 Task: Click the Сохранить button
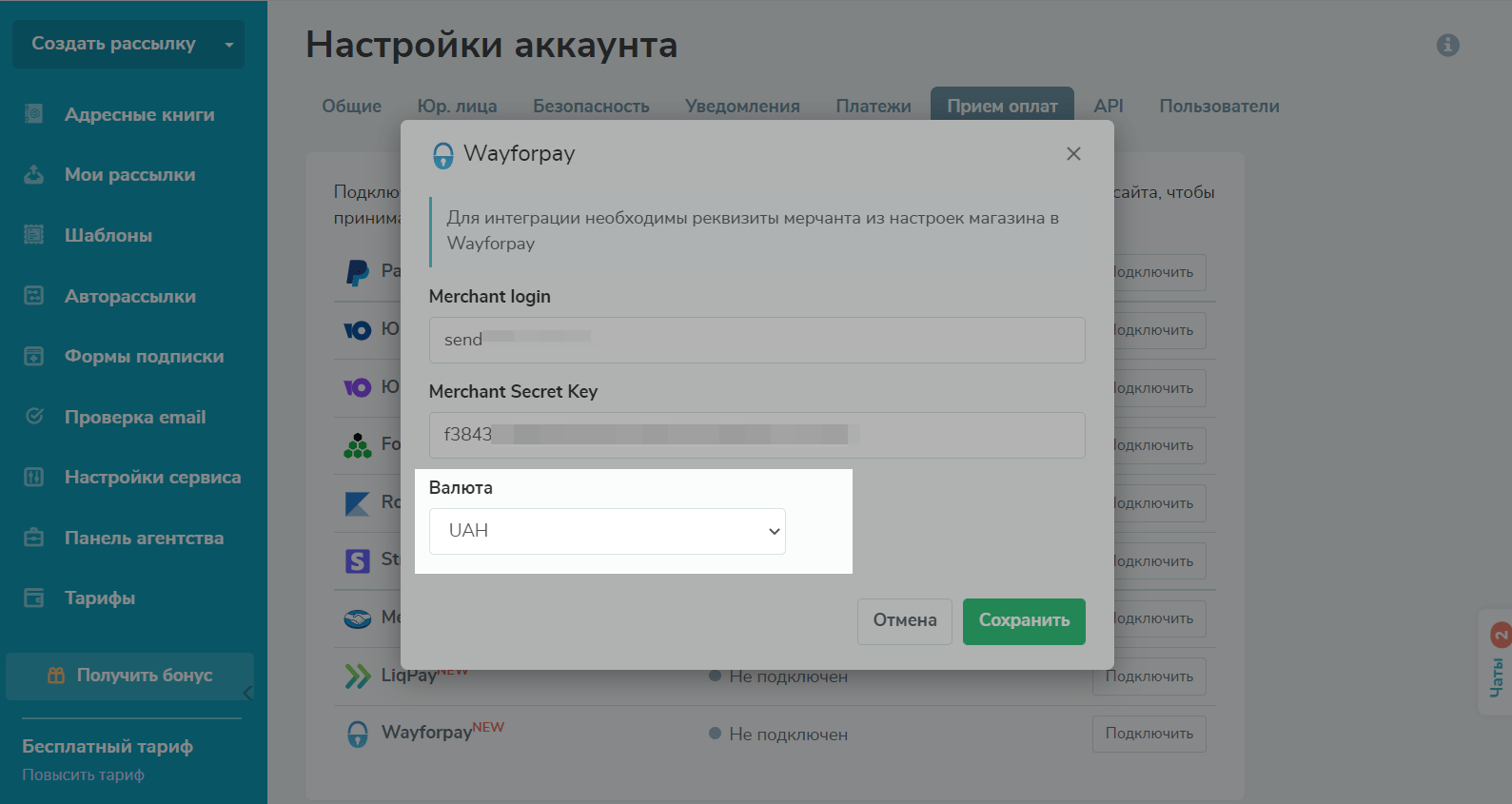click(x=1024, y=621)
